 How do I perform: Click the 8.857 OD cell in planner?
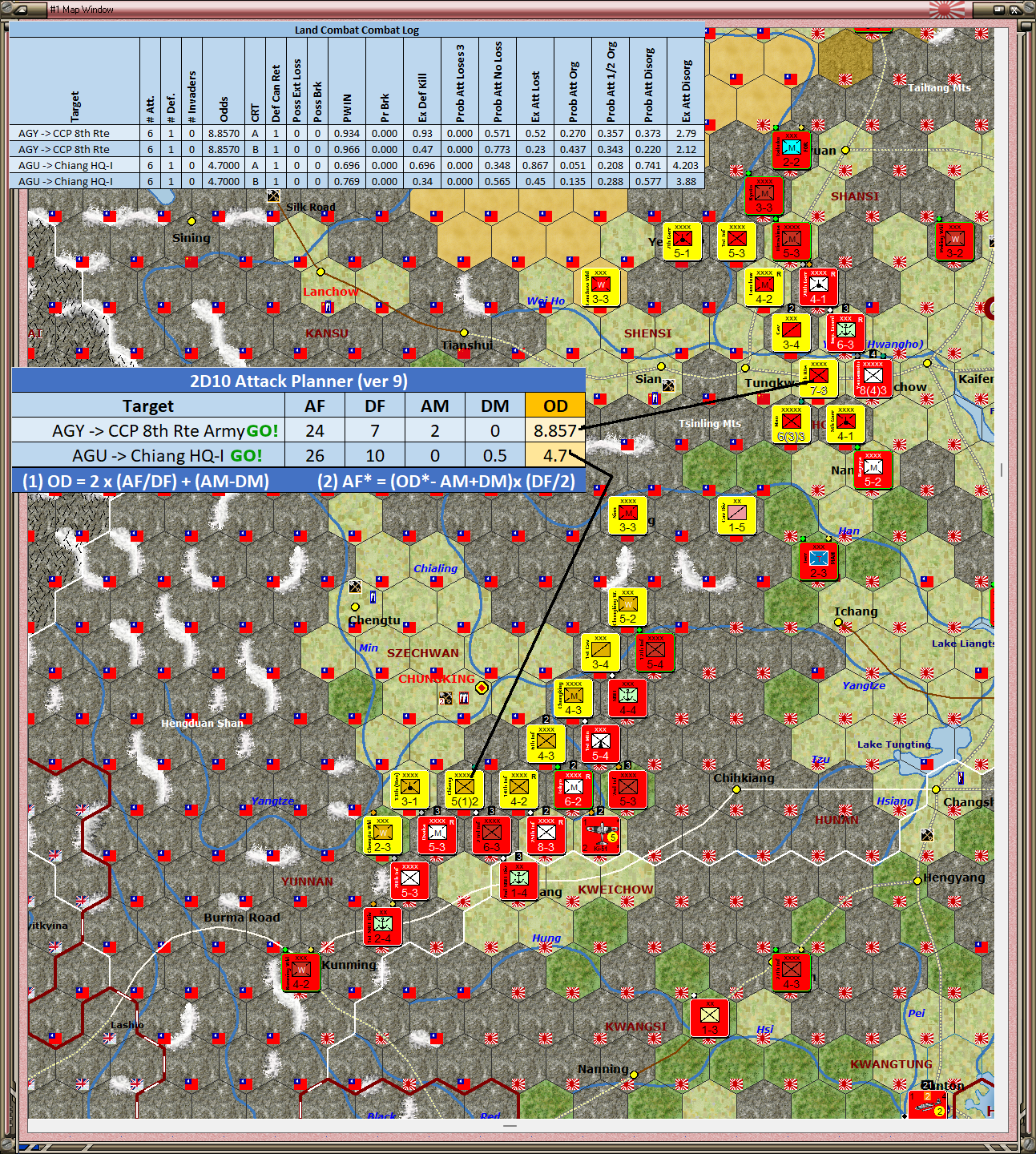click(555, 430)
